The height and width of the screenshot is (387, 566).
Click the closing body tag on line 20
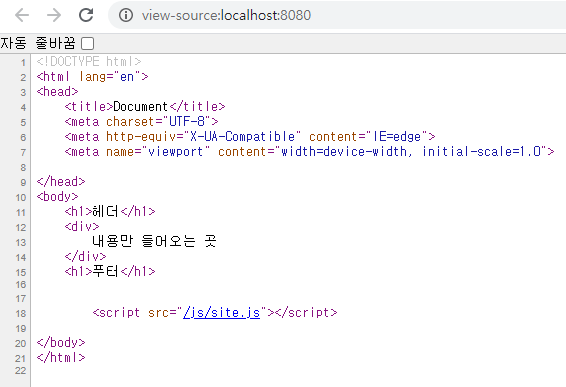(61, 343)
